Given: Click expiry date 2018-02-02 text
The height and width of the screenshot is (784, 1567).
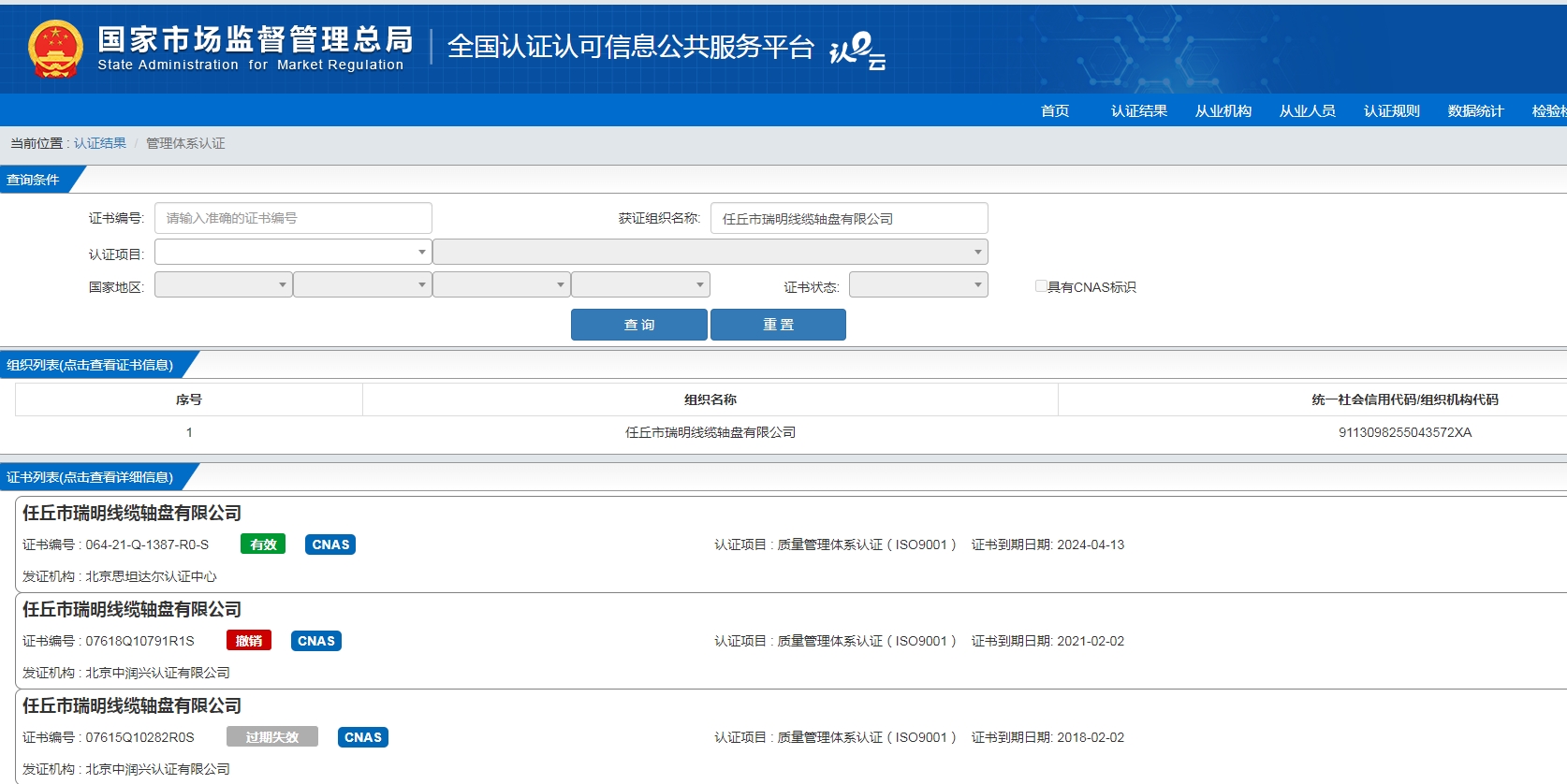Looking at the screenshot, I should point(1091,737).
